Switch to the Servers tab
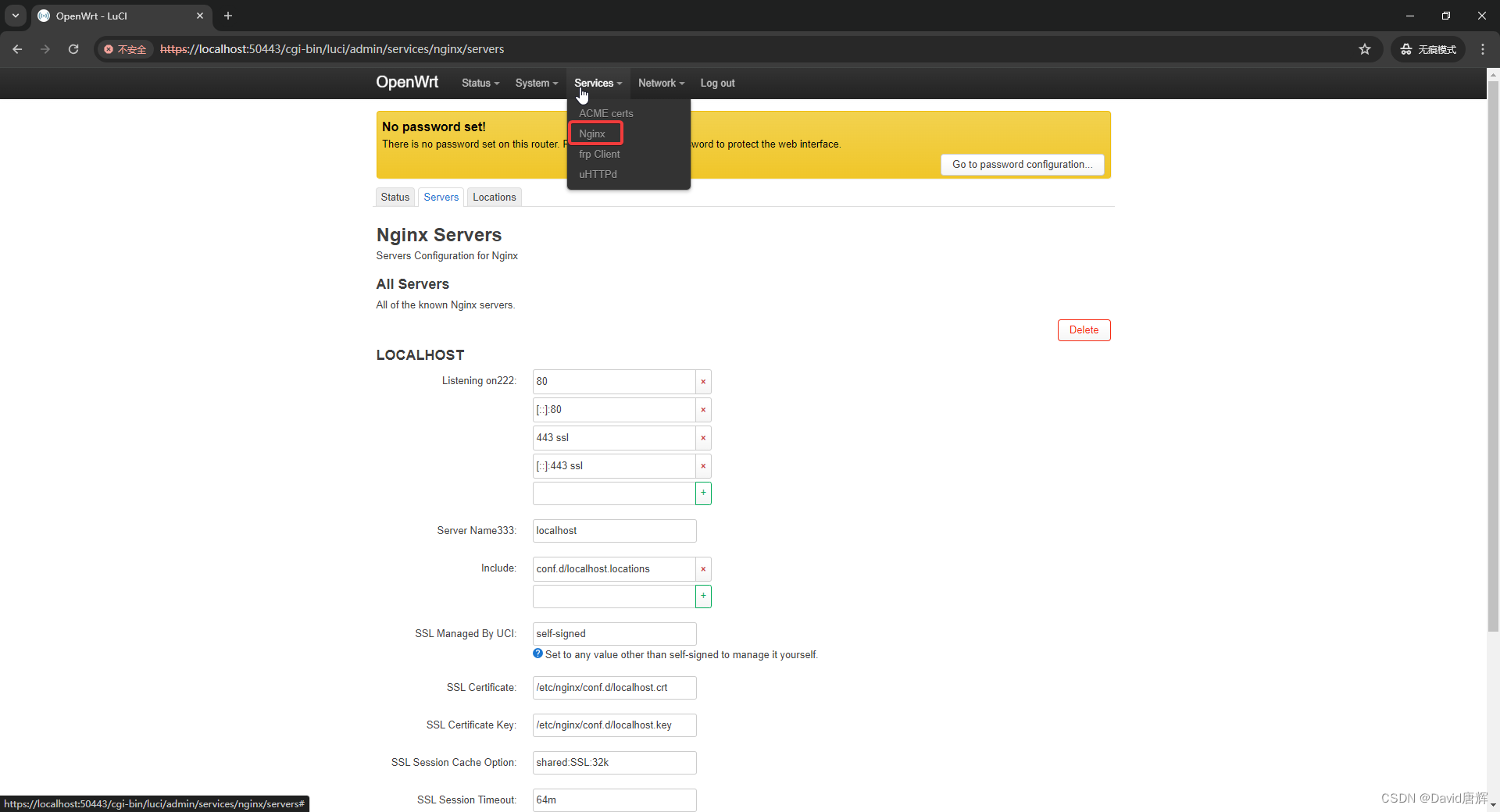The image size is (1500, 812). tap(441, 197)
